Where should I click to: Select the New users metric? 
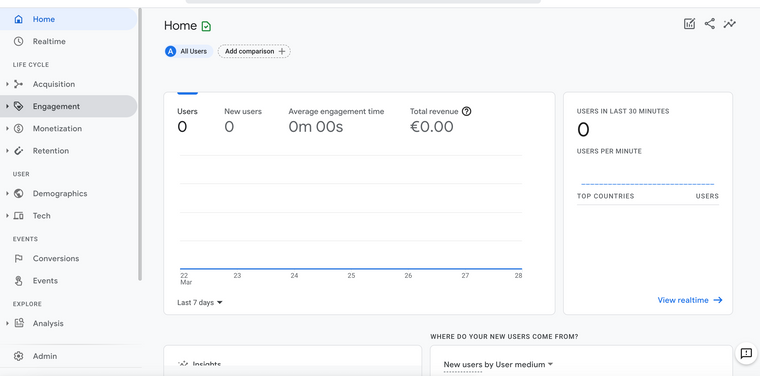click(x=243, y=120)
